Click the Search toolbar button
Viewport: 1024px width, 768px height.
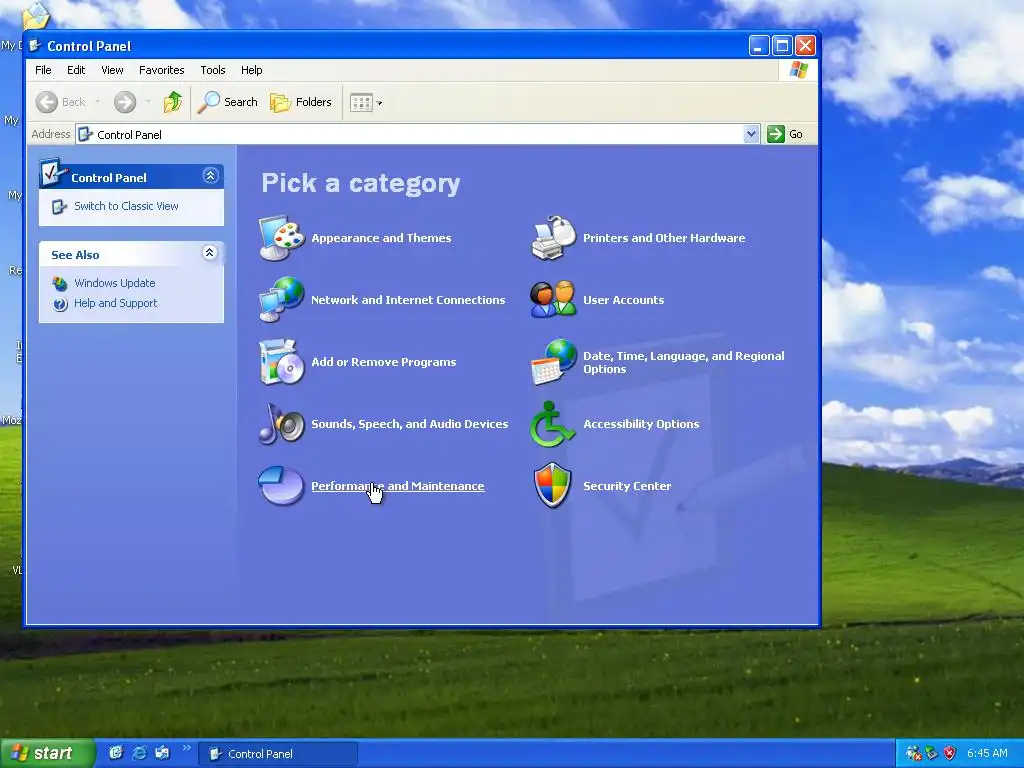227,102
